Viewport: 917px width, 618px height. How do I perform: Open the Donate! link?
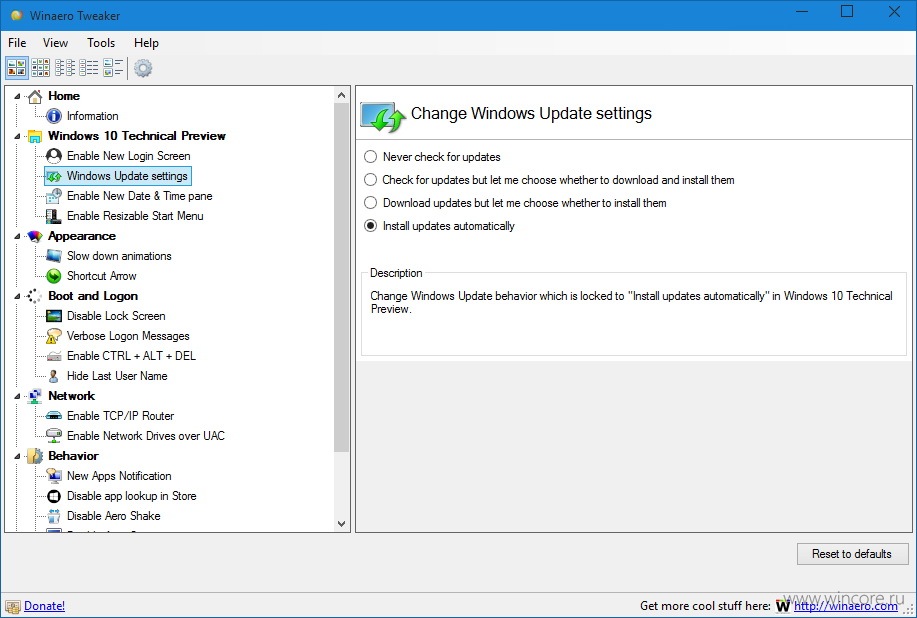pyautogui.click(x=44, y=606)
